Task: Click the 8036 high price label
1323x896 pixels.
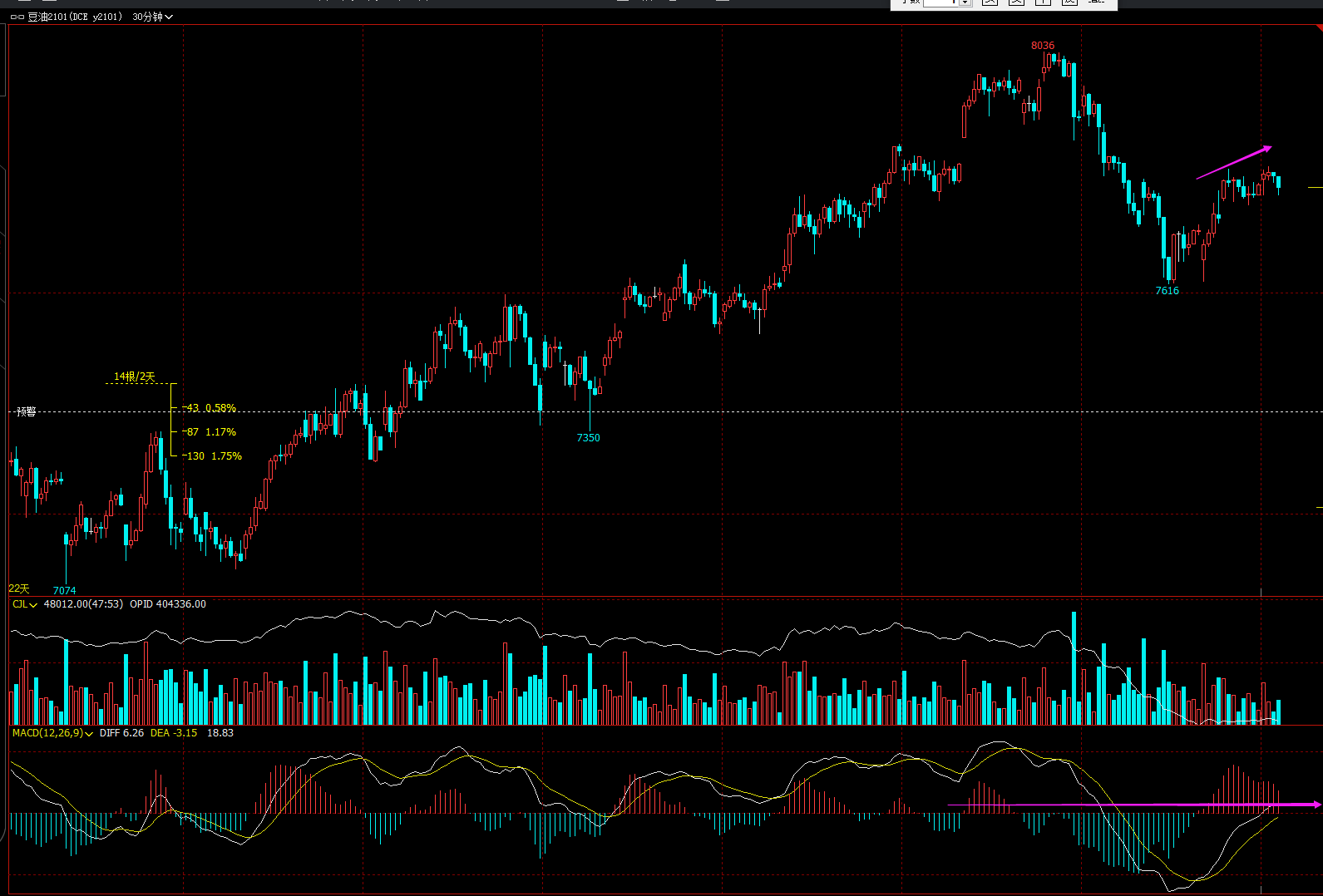Action: pos(1043,46)
